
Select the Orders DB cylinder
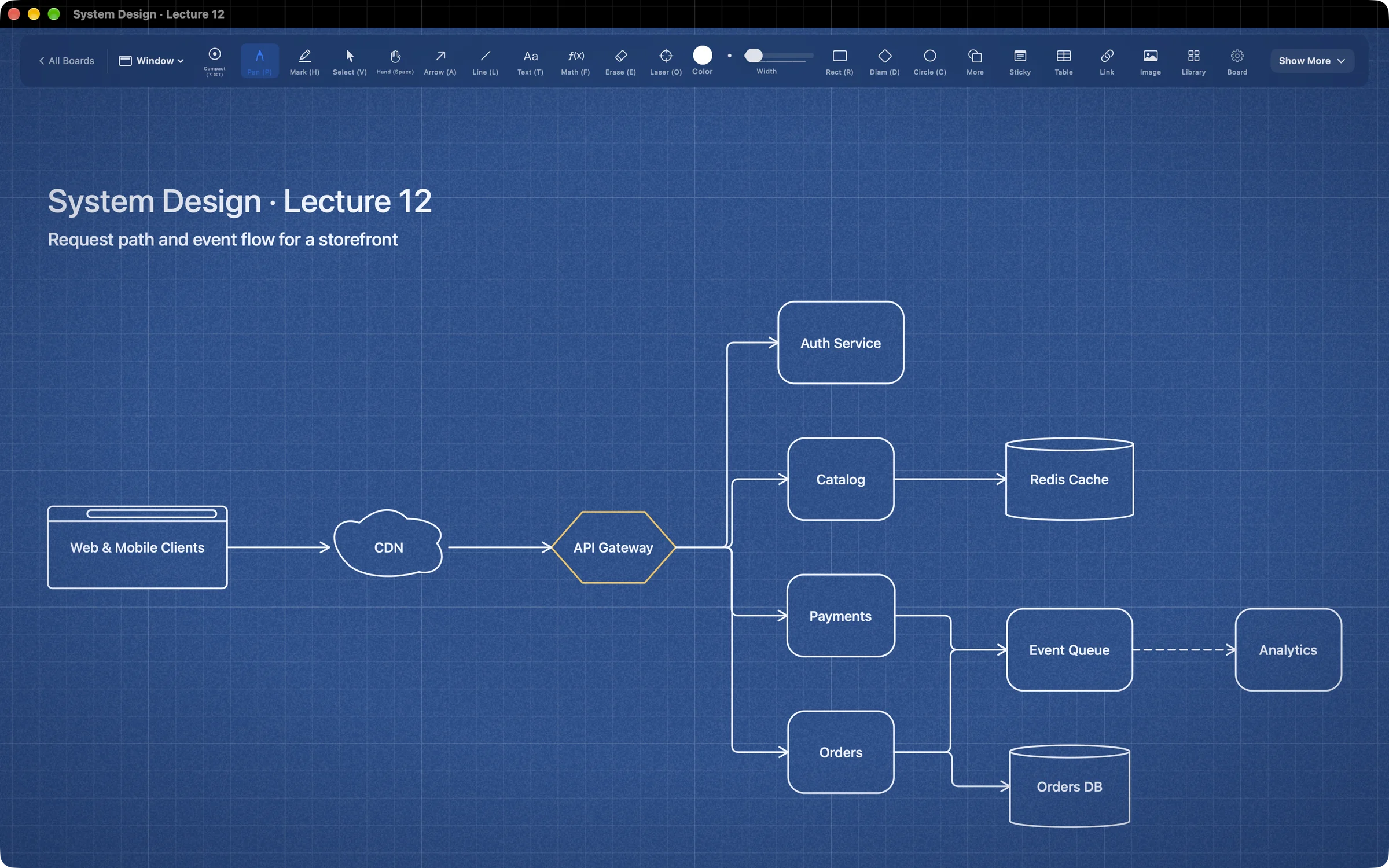click(x=1069, y=786)
